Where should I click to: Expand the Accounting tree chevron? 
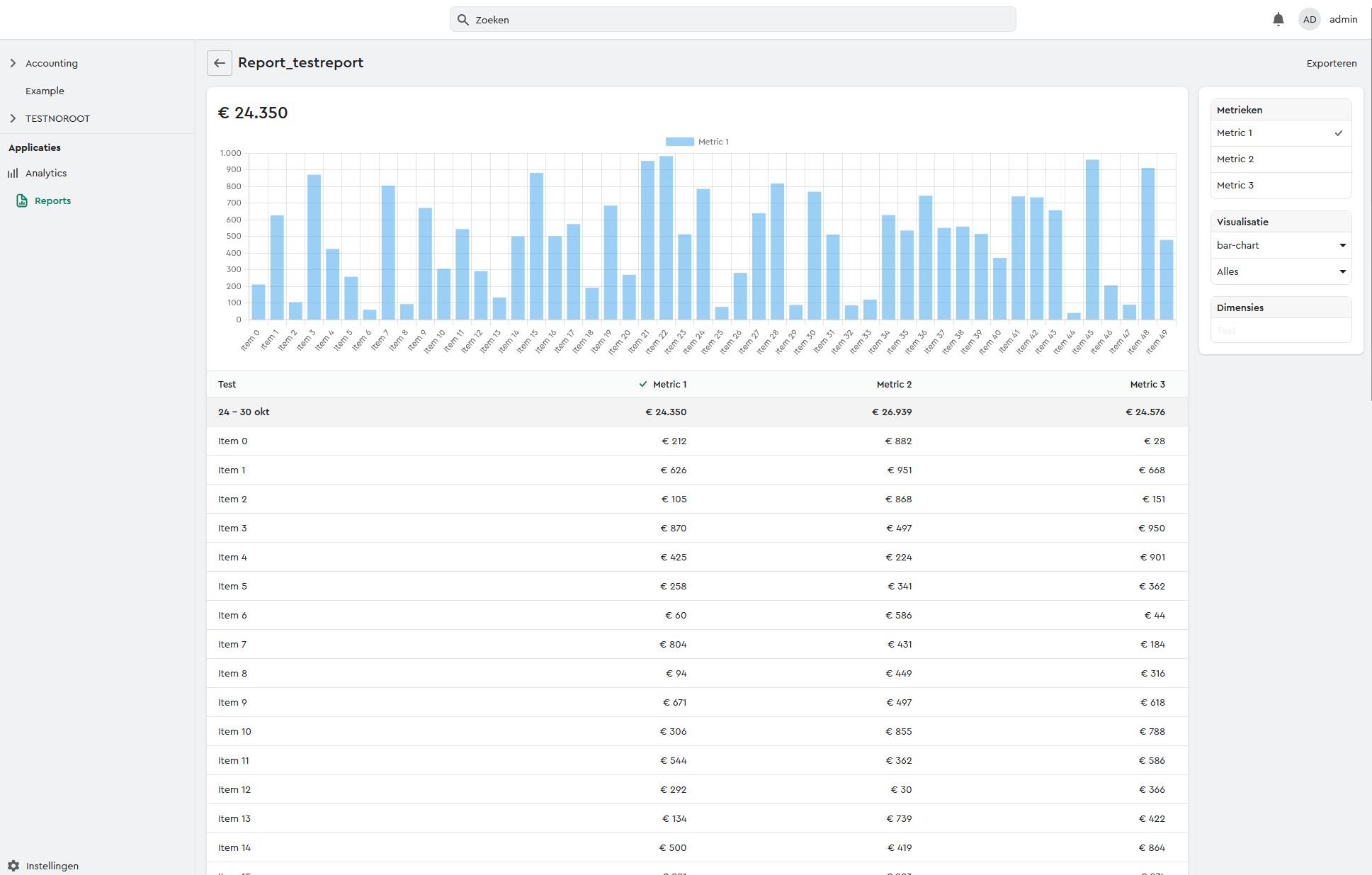pos(13,63)
